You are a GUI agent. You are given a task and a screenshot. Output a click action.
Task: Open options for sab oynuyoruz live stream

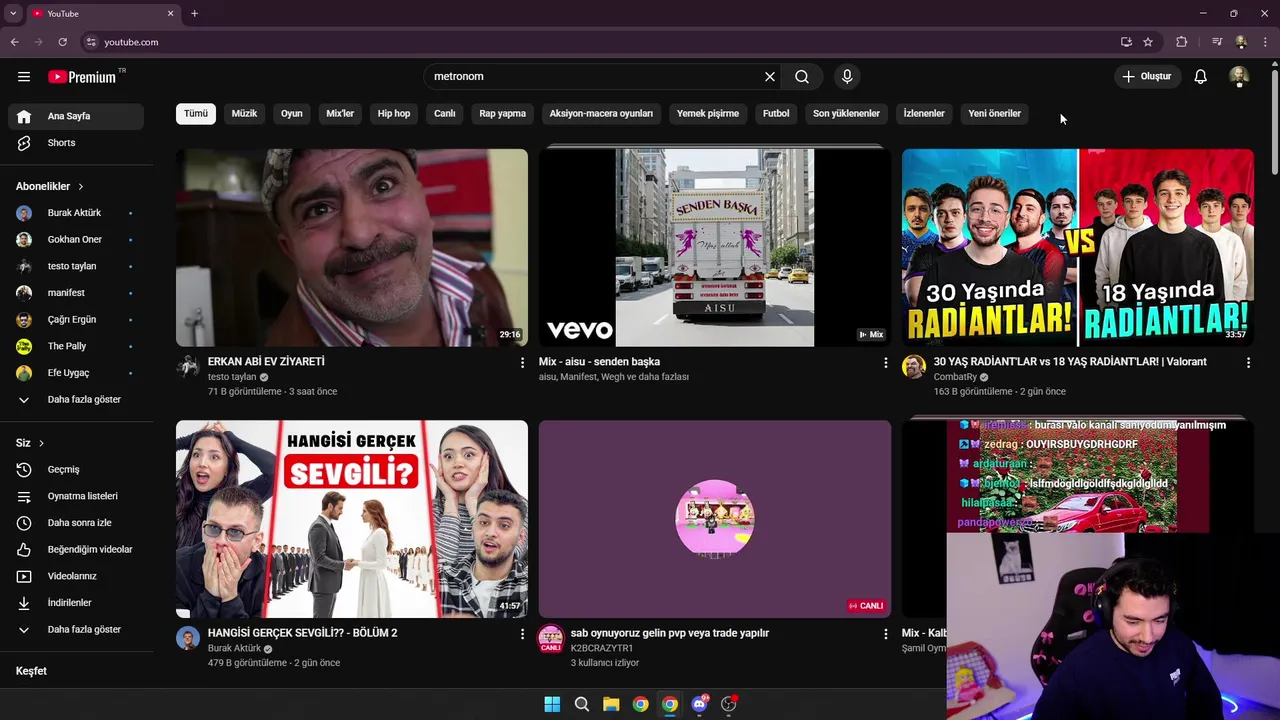pos(885,634)
